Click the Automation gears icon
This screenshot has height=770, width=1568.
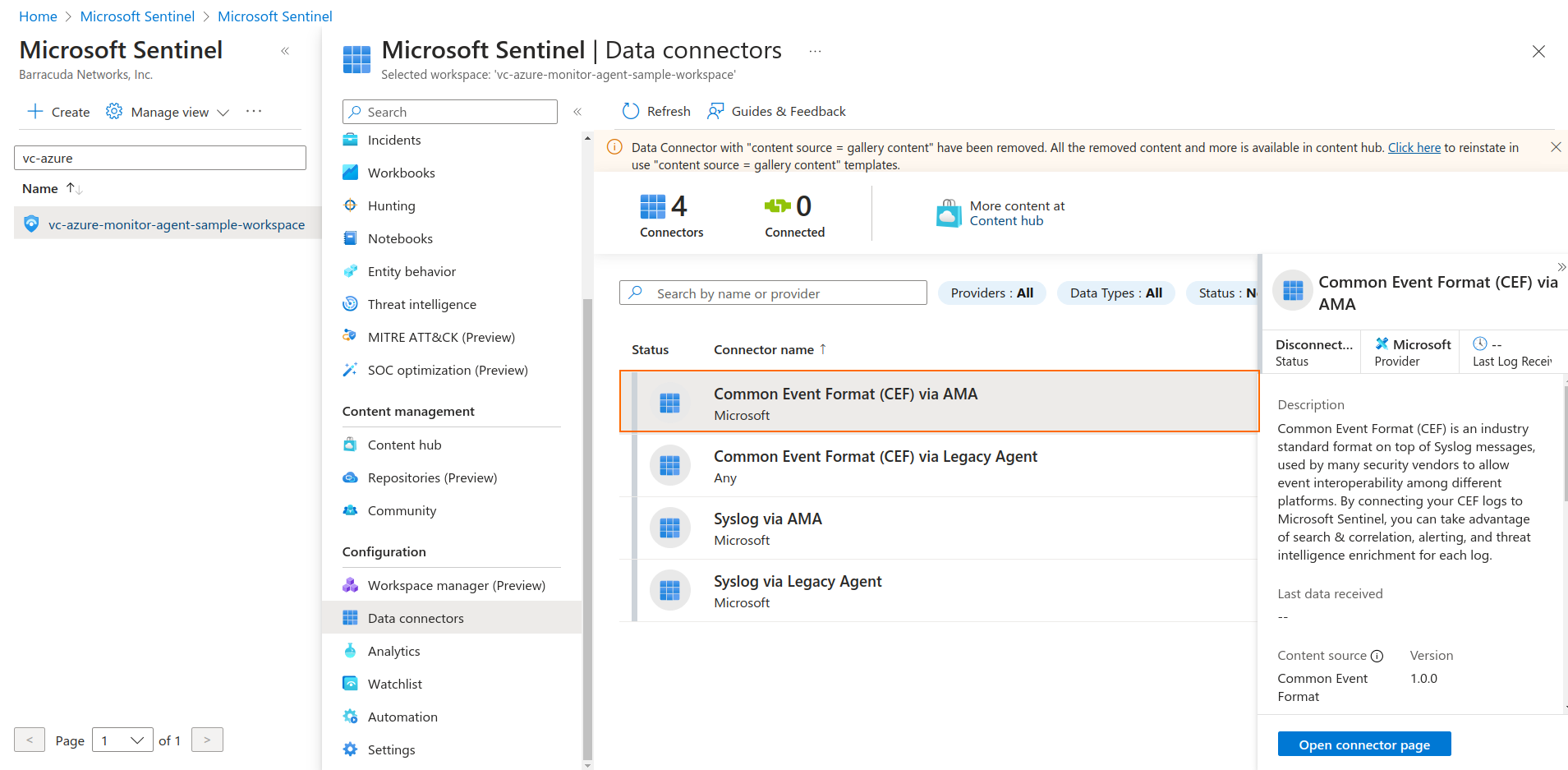pyautogui.click(x=350, y=717)
